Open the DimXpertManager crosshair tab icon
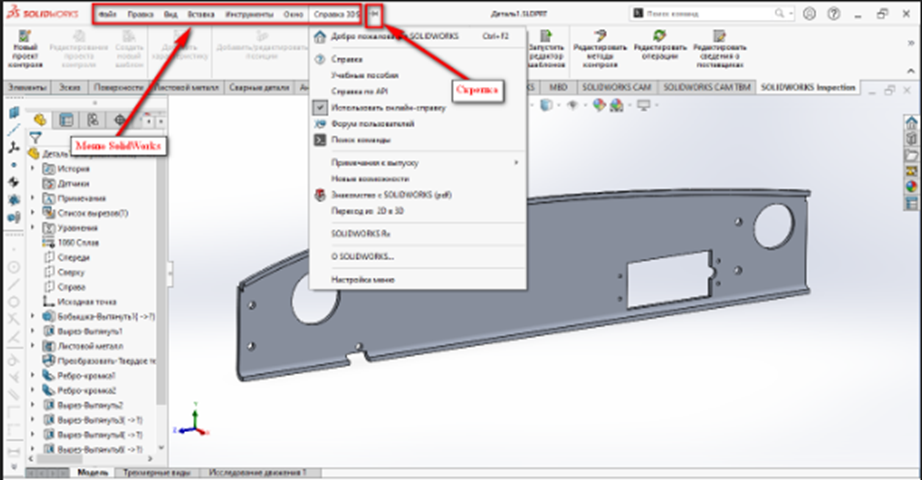The image size is (922, 480). pyautogui.click(x=120, y=120)
